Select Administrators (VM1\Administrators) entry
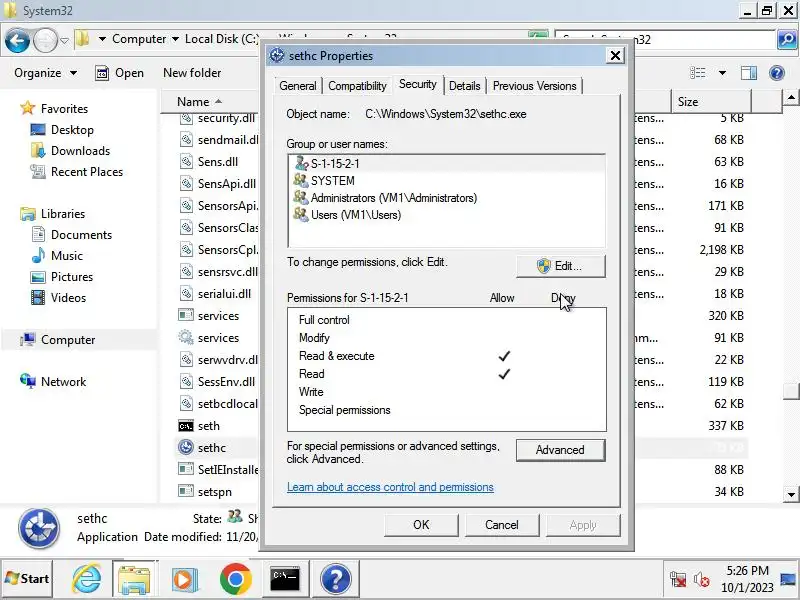This screenshot has height=600, width=800. (447, 197)
